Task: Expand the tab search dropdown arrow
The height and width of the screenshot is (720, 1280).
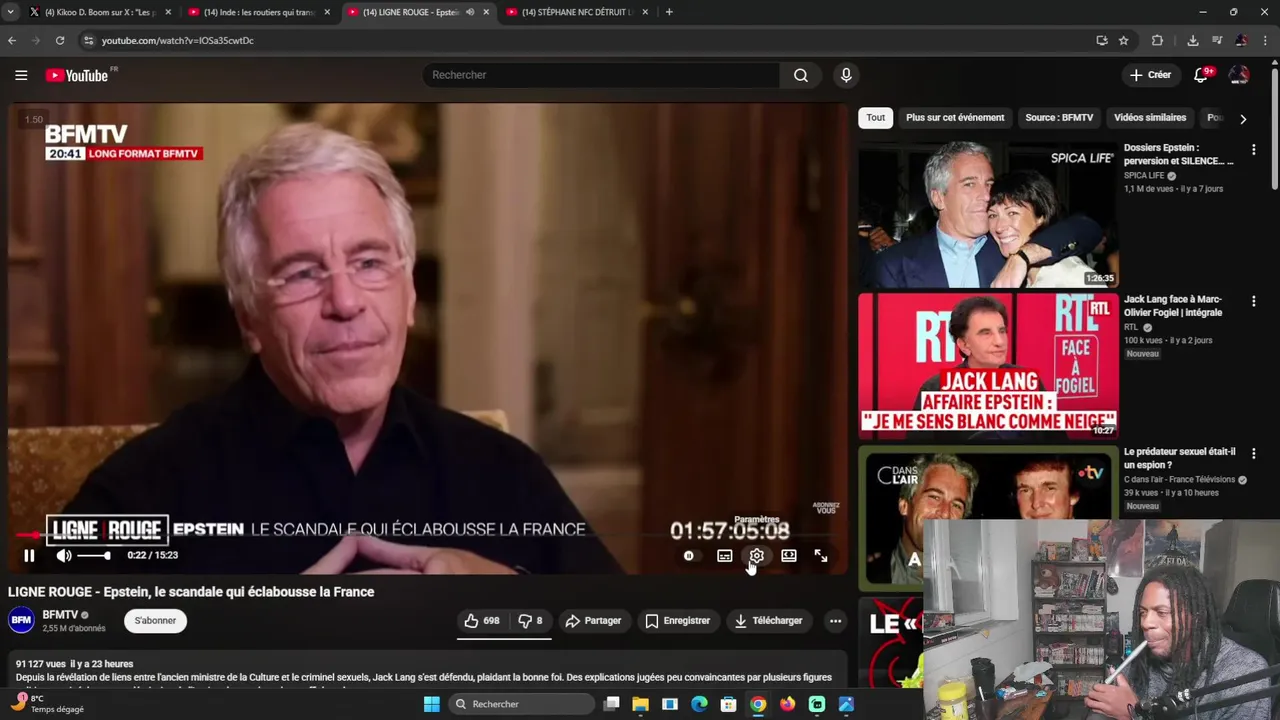Action: click(11, 12)
